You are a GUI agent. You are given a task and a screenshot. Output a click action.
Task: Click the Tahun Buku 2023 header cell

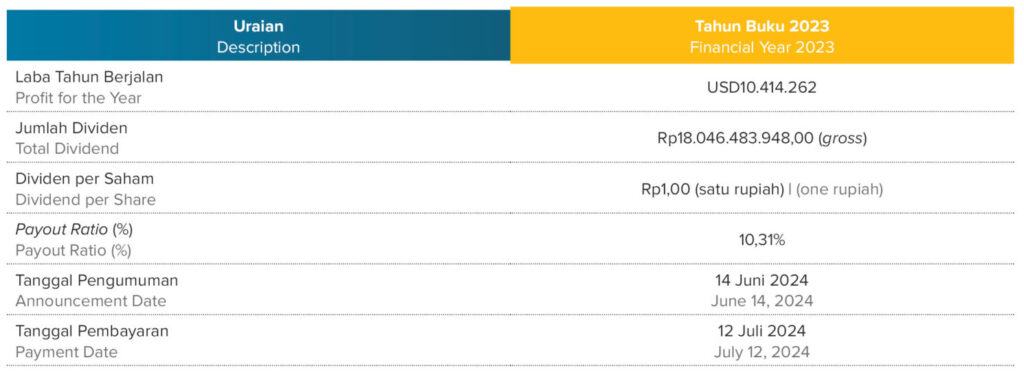(762, 35)
